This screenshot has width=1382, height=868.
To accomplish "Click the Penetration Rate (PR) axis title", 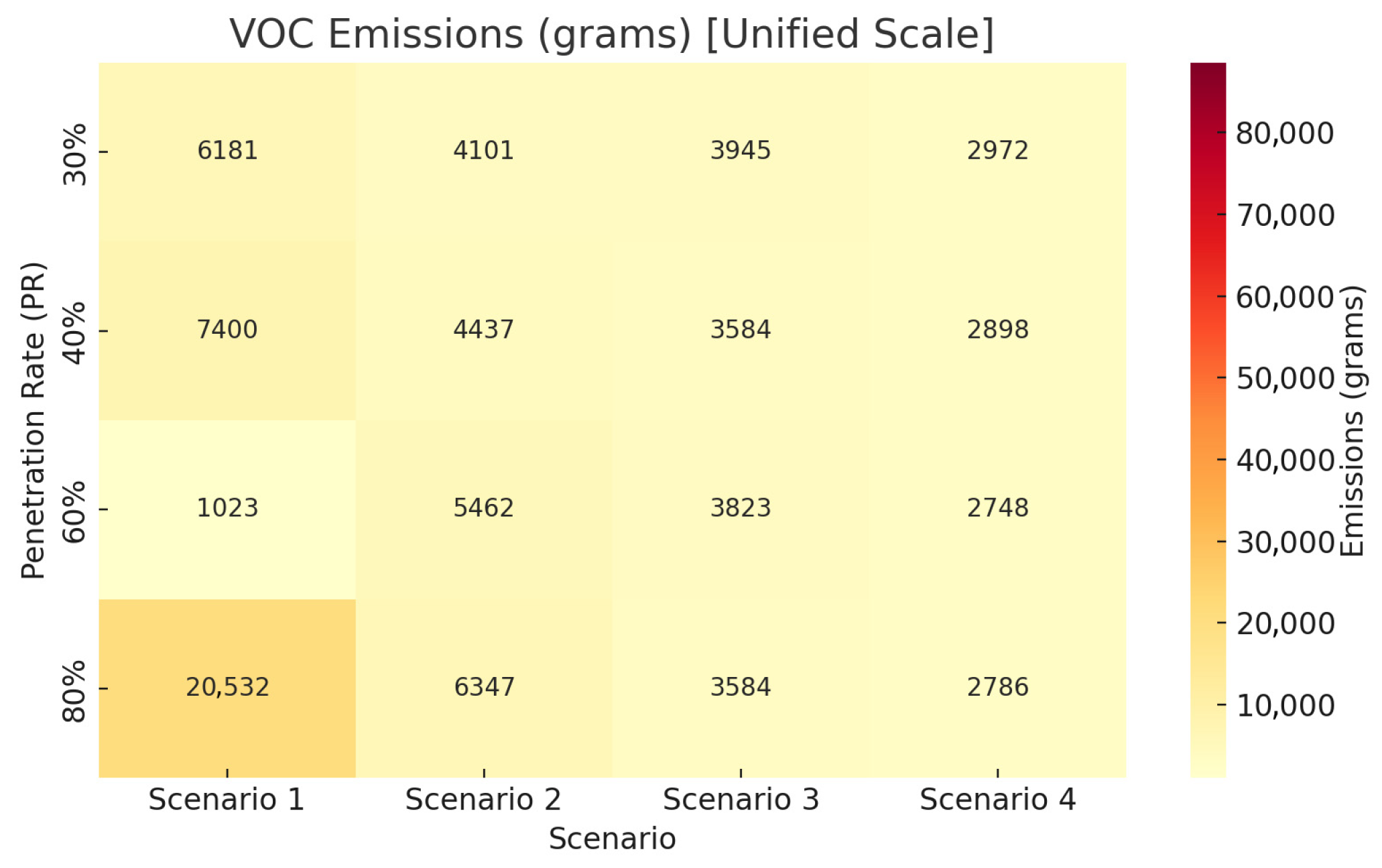I will point(34,420).
